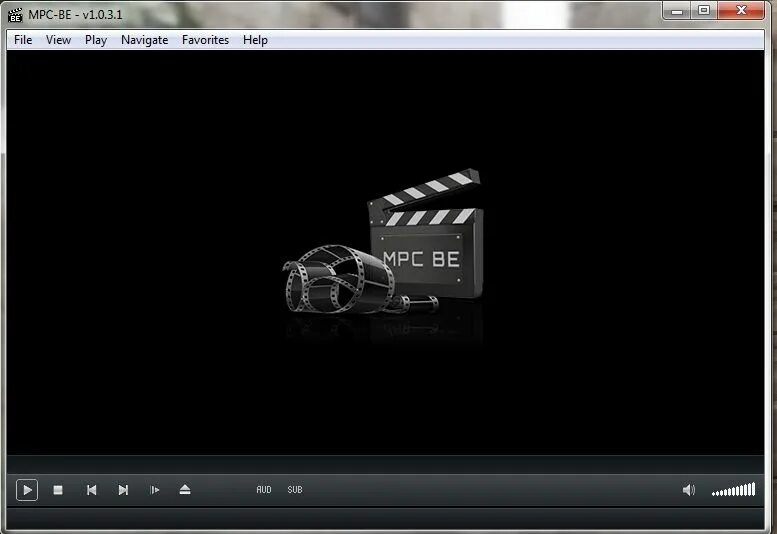Screen dimensions: 777x534
Task: Click the seek bar above the playback controls
Action: coord(385,465)
